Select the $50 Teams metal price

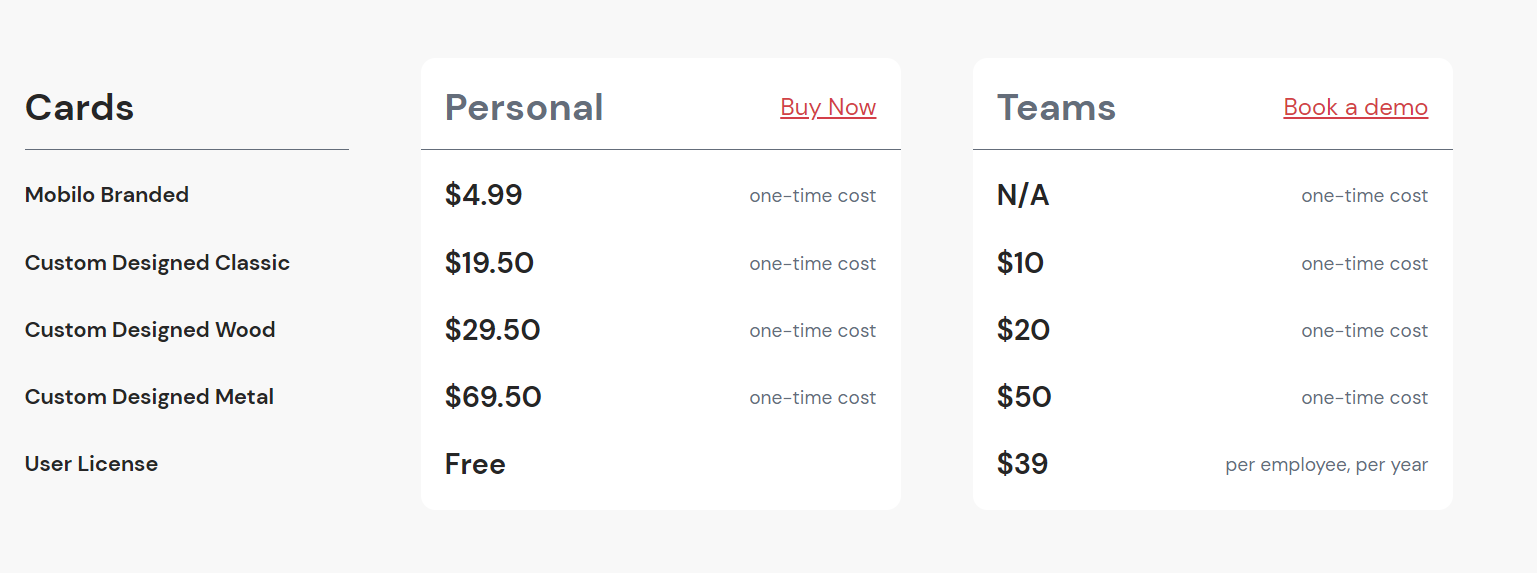[x=1024, y=397]
